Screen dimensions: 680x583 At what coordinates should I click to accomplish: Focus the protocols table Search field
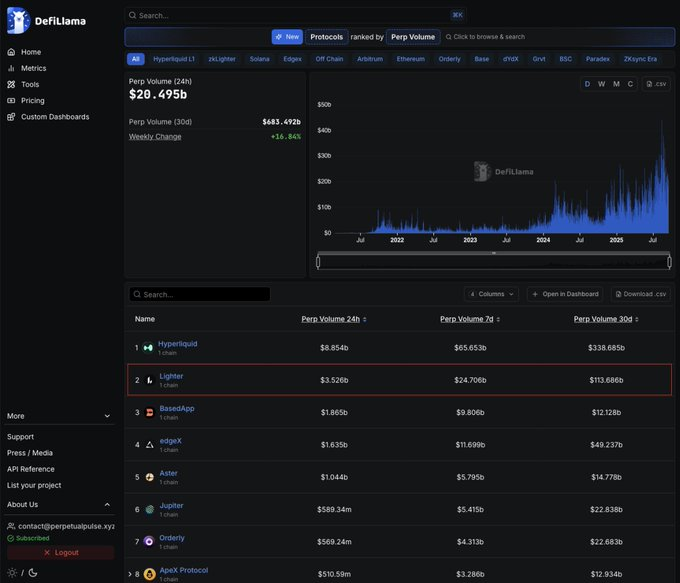[200, 295]
